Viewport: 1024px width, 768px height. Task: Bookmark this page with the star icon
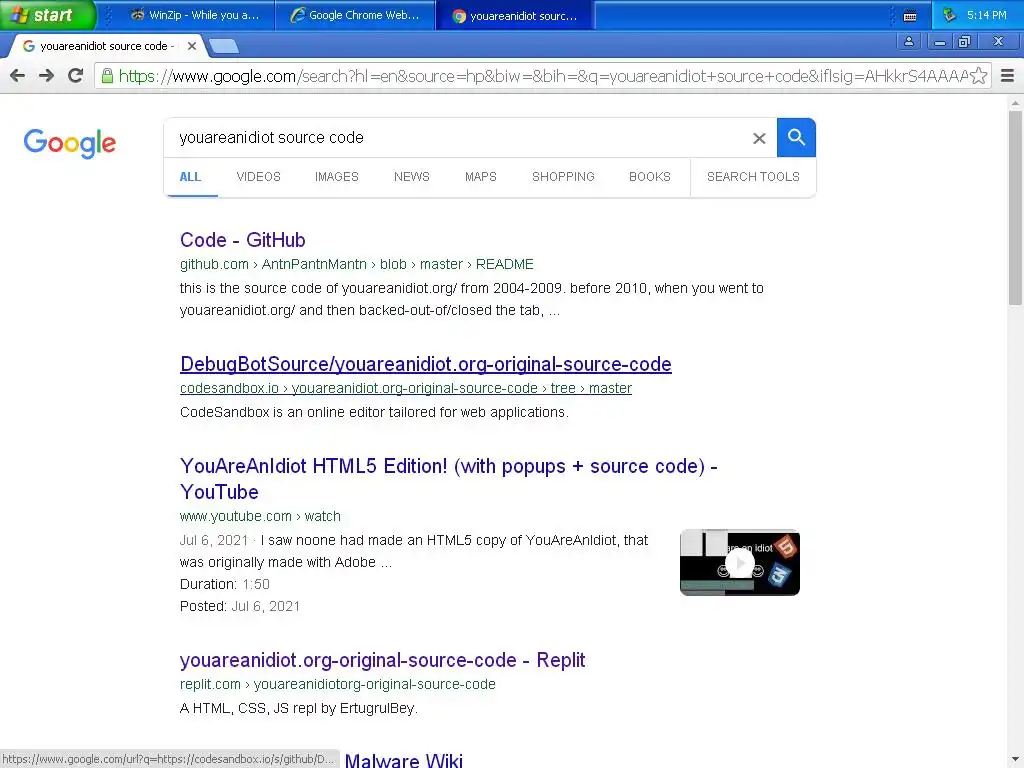tap(978, 76)
